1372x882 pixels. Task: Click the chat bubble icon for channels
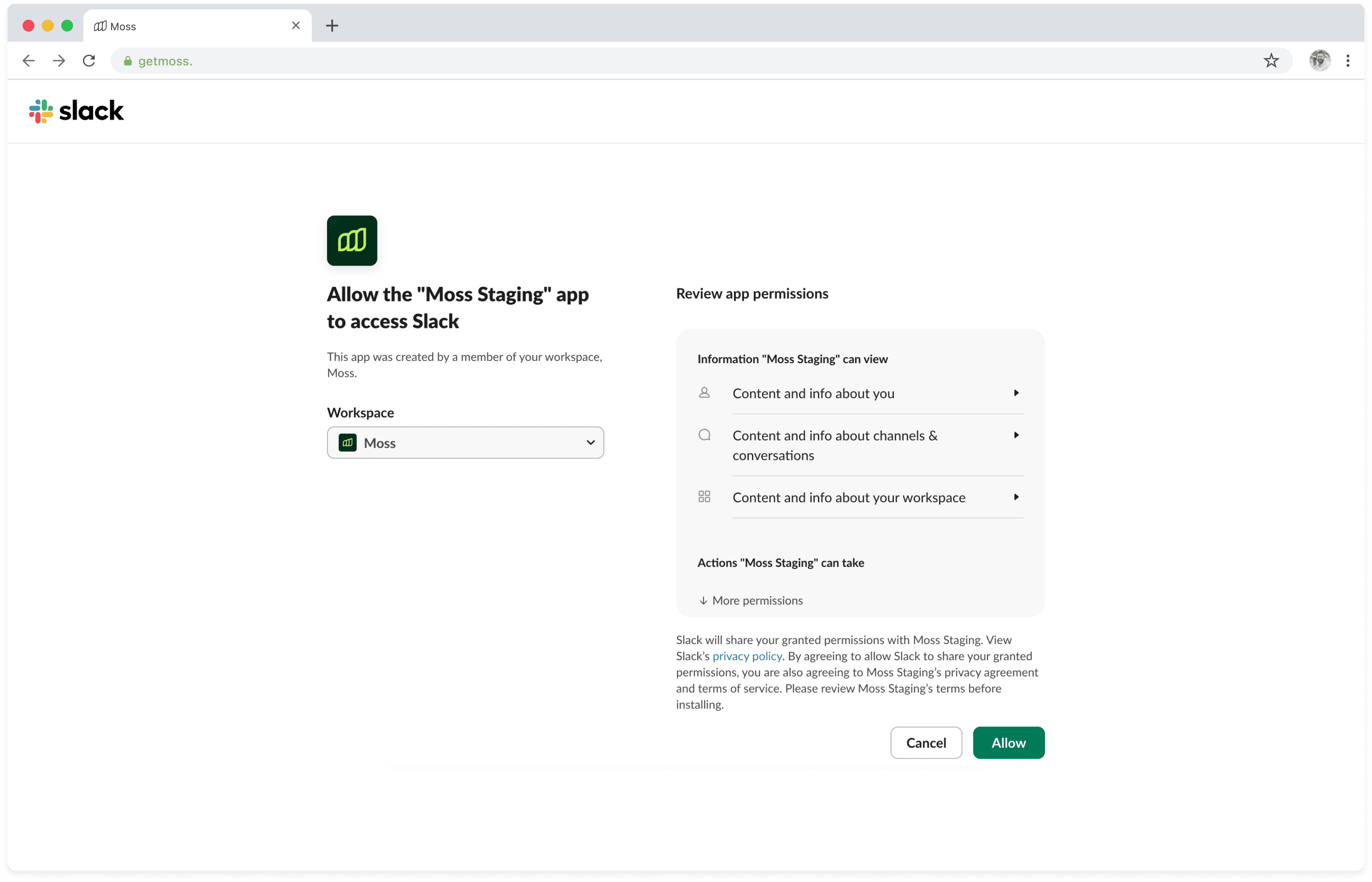point(704,435)
